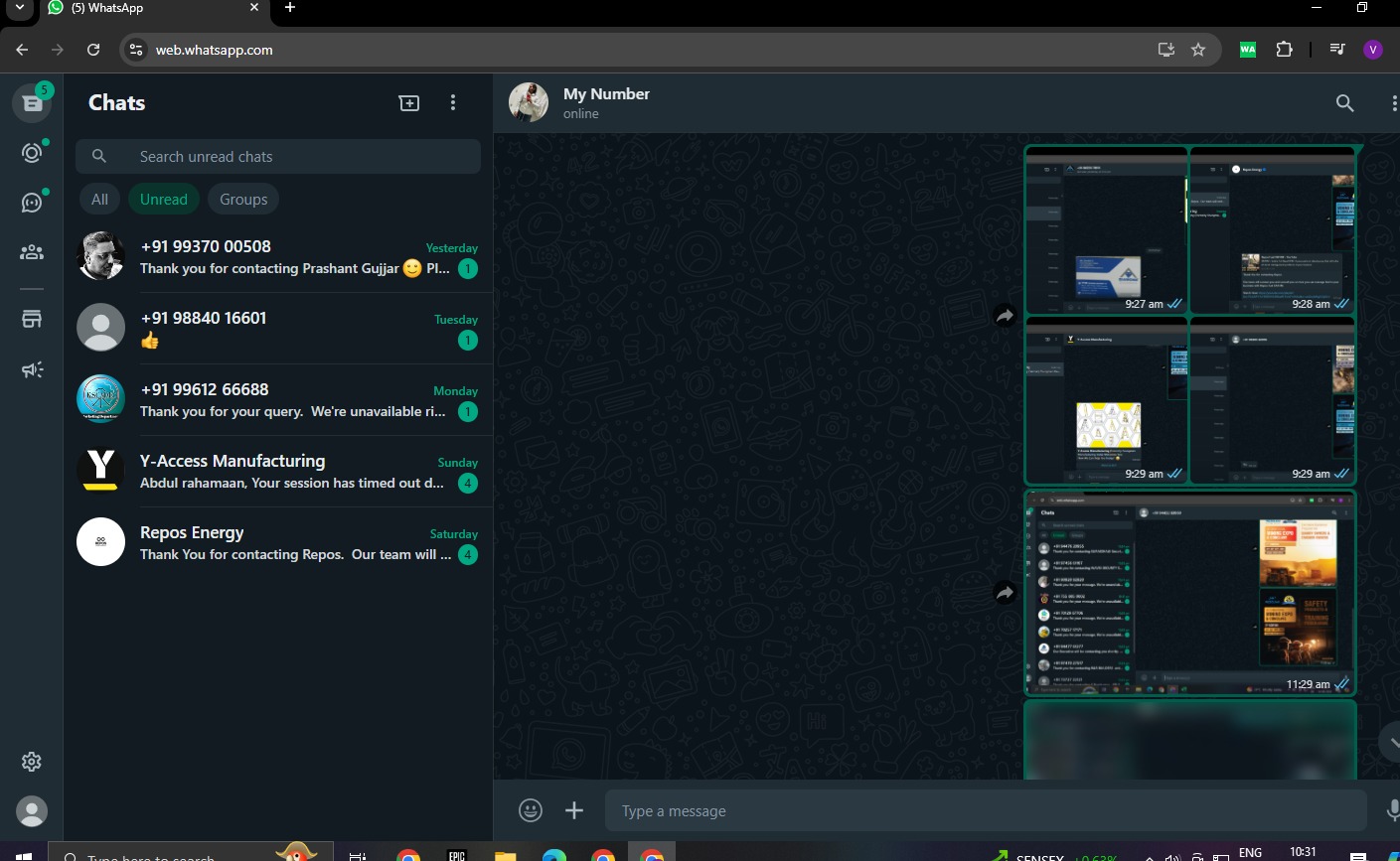
Task: Open My Number contact profile picture
Action: click(529, 102)
